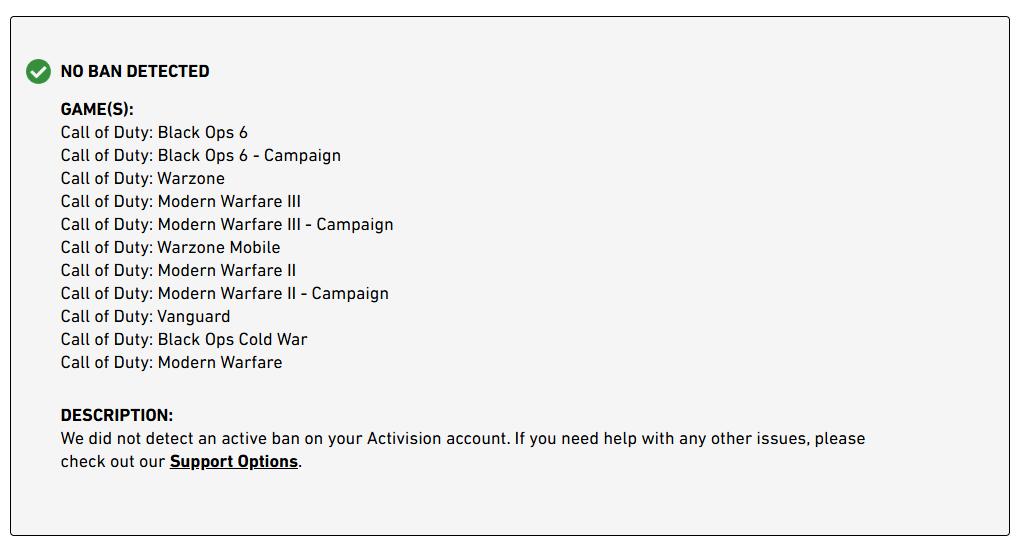Image resolution: width=1026 pixels, height=551 pixels.
Task: Click the Call of Duty: Vanguard line
Action: pyautogui.click(x=145, y=317)
